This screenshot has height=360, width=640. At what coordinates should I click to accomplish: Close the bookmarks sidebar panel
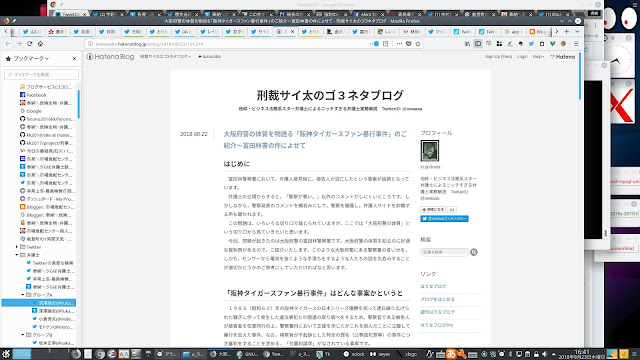point(74,59)
